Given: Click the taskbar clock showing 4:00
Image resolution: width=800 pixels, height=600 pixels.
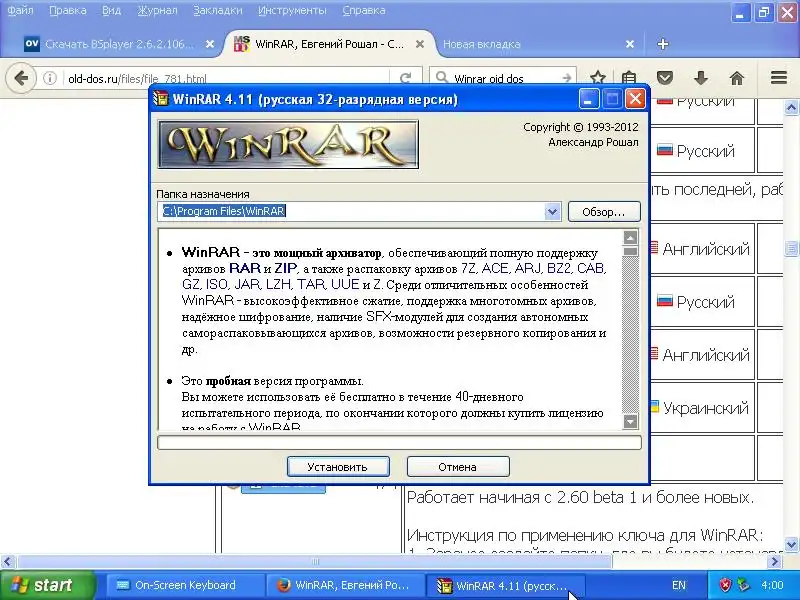Looking at the screenshot, I should (772, 585).
